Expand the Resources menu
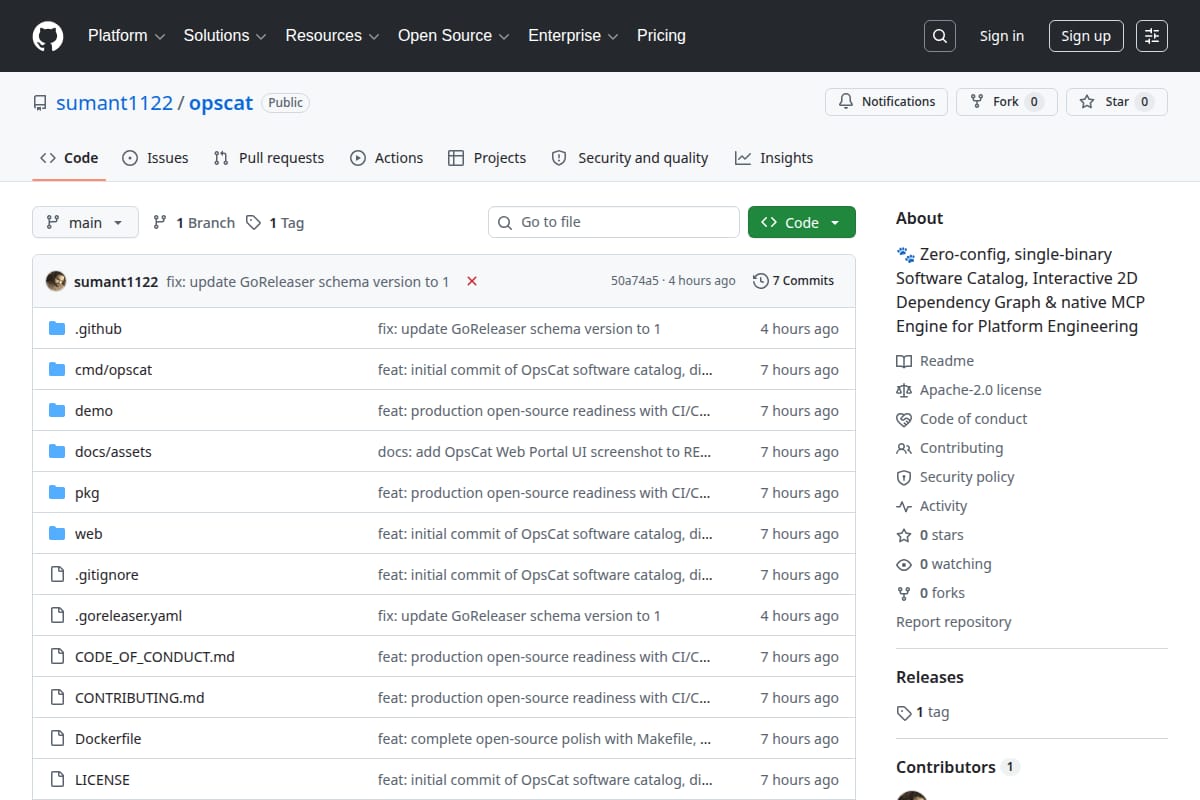1200x800 pixels. pos(332,36)
